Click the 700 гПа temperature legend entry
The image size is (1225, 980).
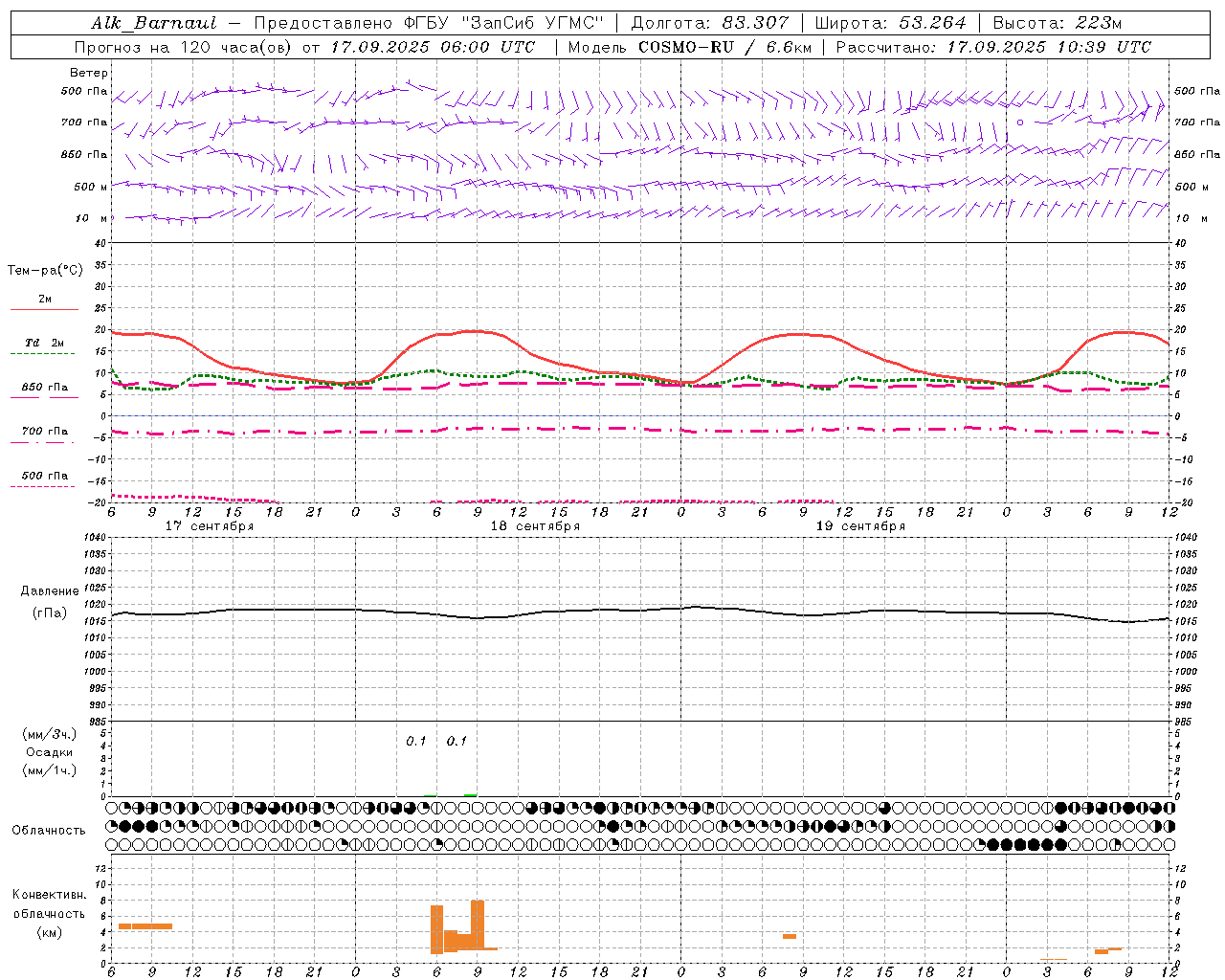click(45, 432)
